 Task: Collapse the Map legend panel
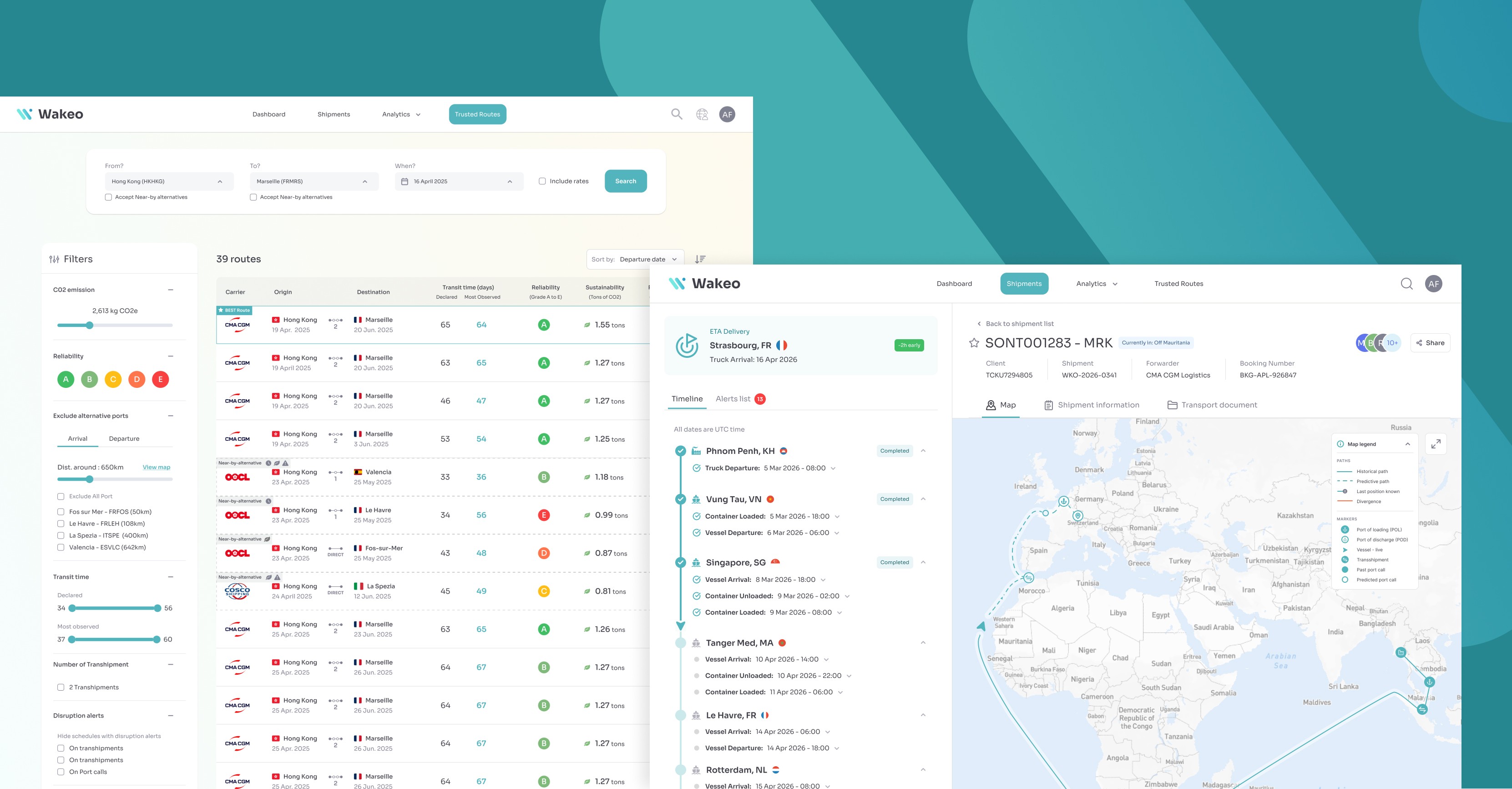1407,444
